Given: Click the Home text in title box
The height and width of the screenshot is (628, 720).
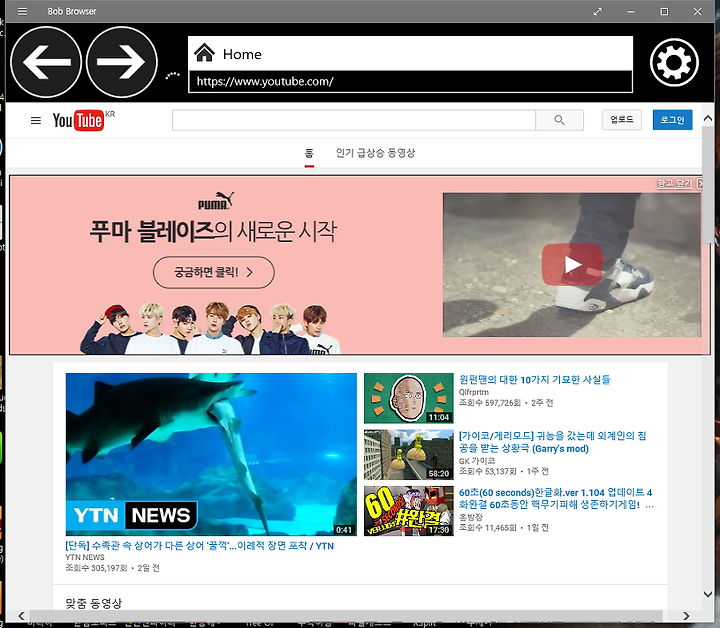Looking at the screenshot, I should (x=242, y=54).
